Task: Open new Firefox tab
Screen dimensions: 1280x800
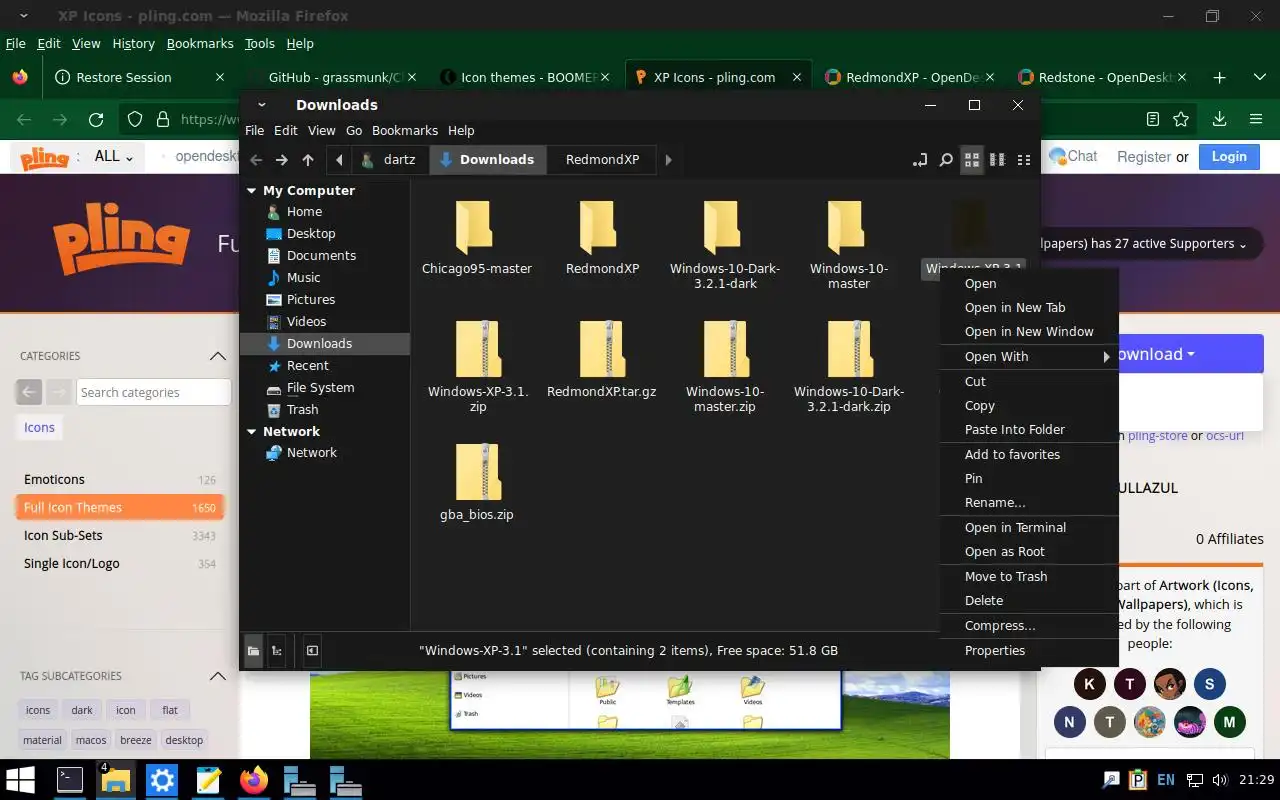Action: [x=1219, y=77]
